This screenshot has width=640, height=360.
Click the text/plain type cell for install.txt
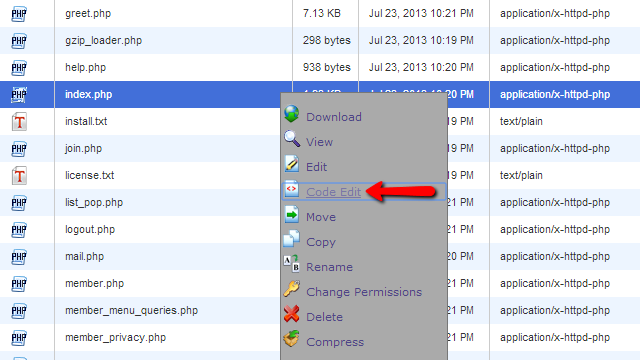click(521, 121)
